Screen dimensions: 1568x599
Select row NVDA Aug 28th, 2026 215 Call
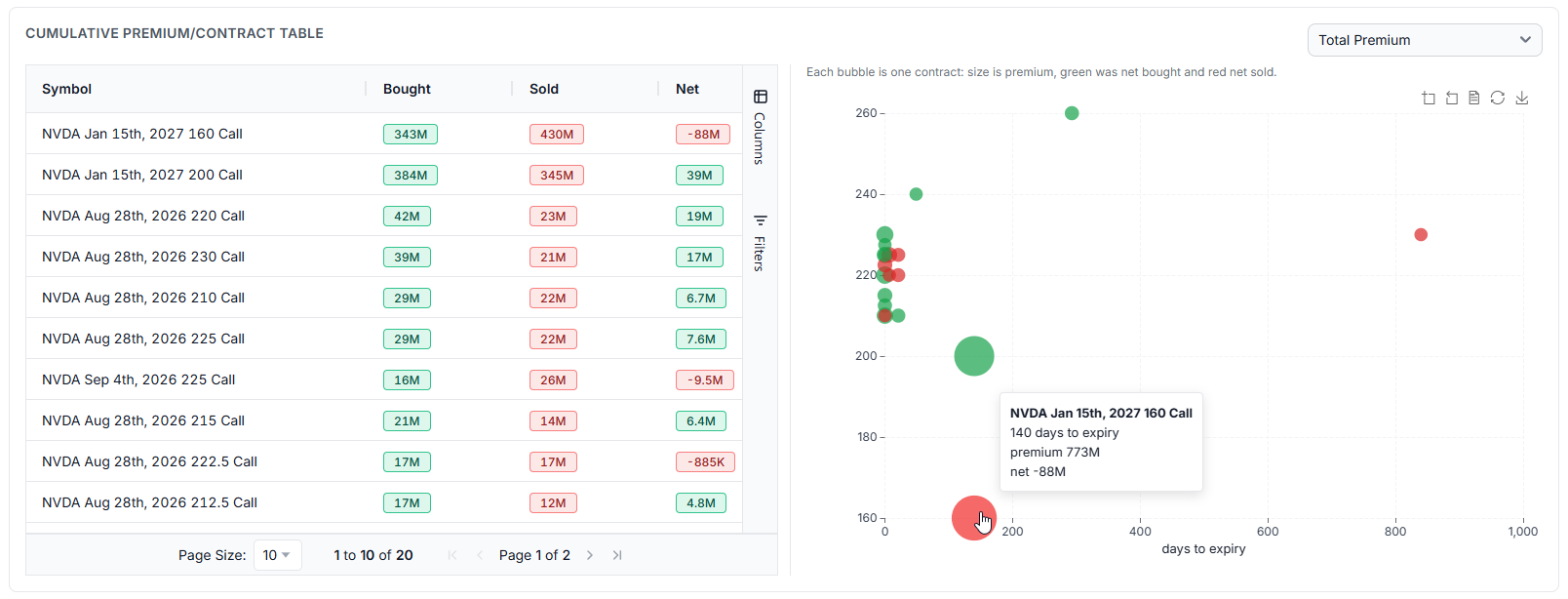pos(384,420)
